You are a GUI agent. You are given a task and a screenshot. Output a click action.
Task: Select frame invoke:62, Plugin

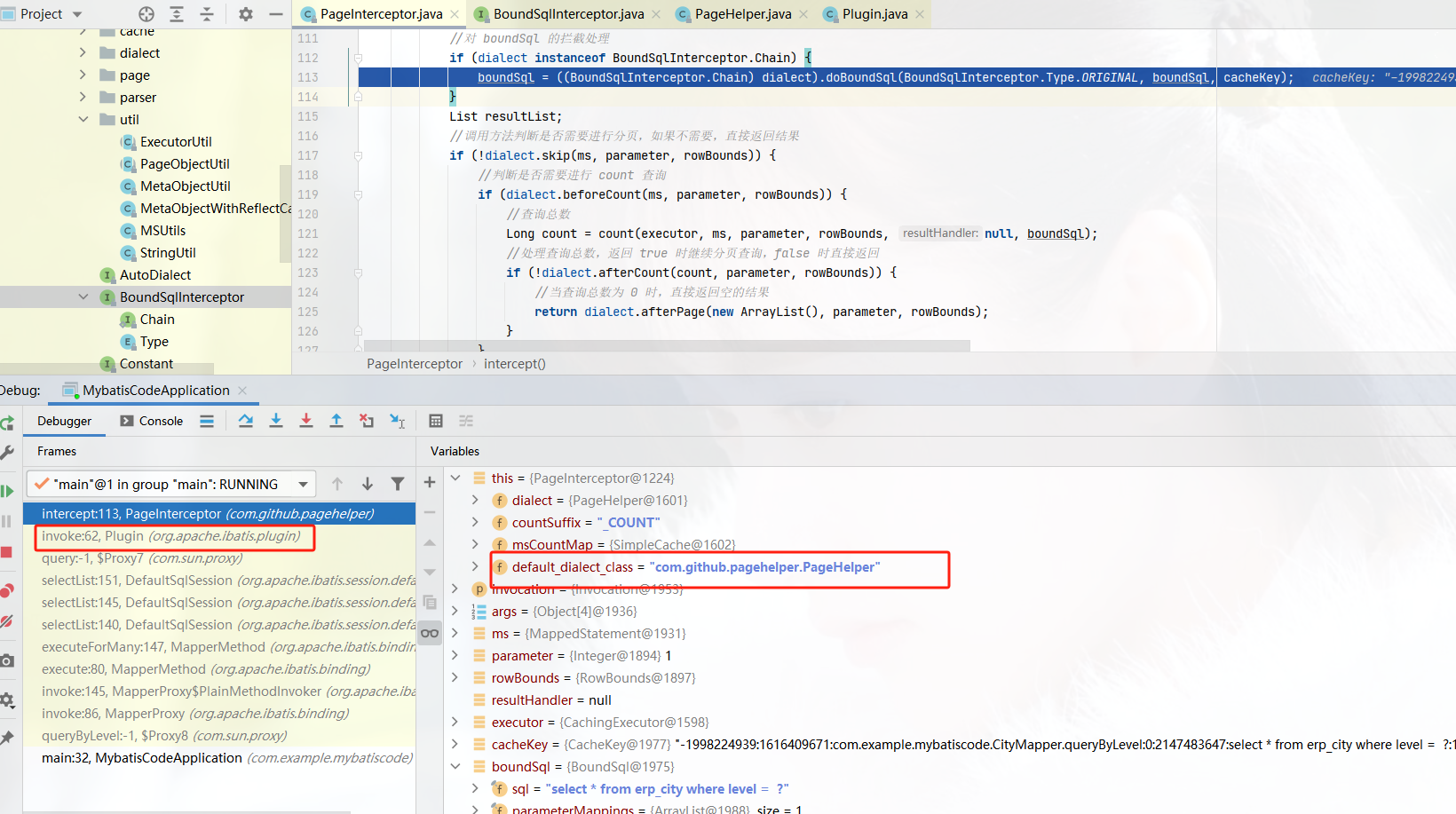(218, 536)
